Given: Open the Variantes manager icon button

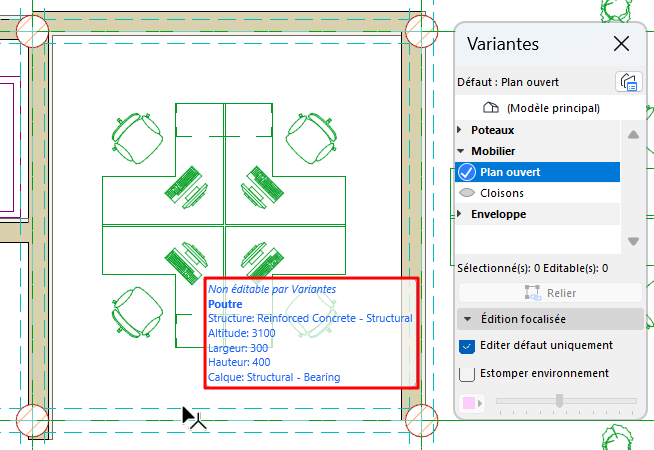Looking at the screenshot, I should 629,82.
